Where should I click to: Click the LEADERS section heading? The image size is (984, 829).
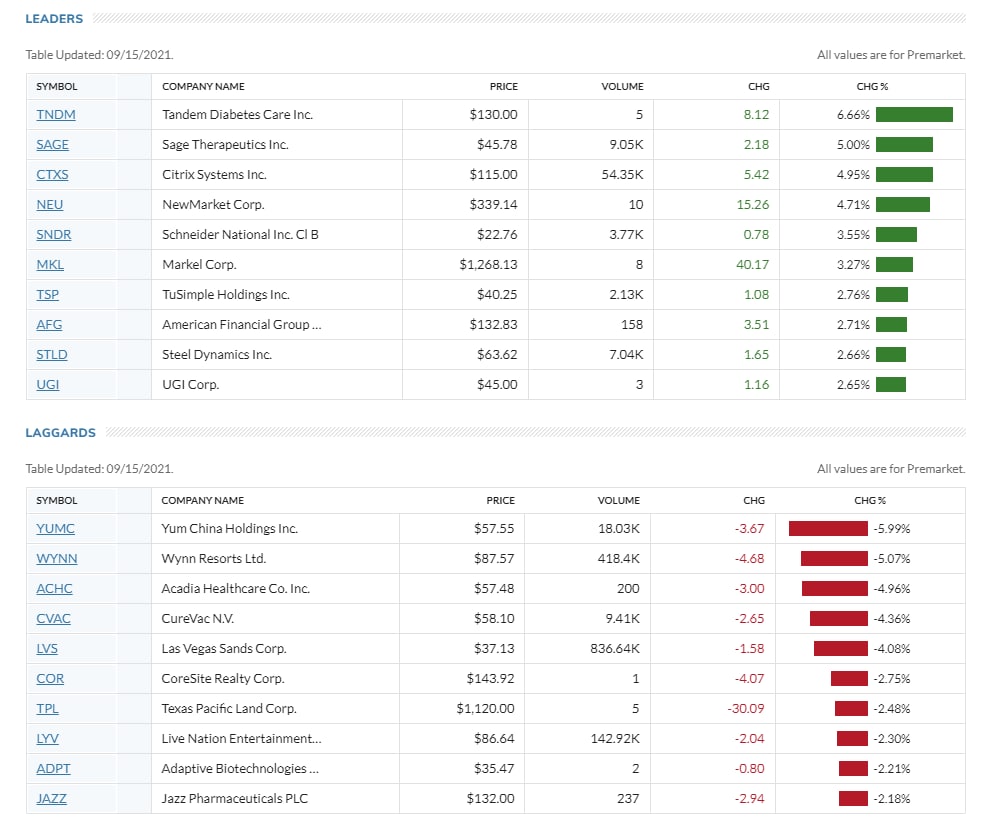[x=54, y=19]
